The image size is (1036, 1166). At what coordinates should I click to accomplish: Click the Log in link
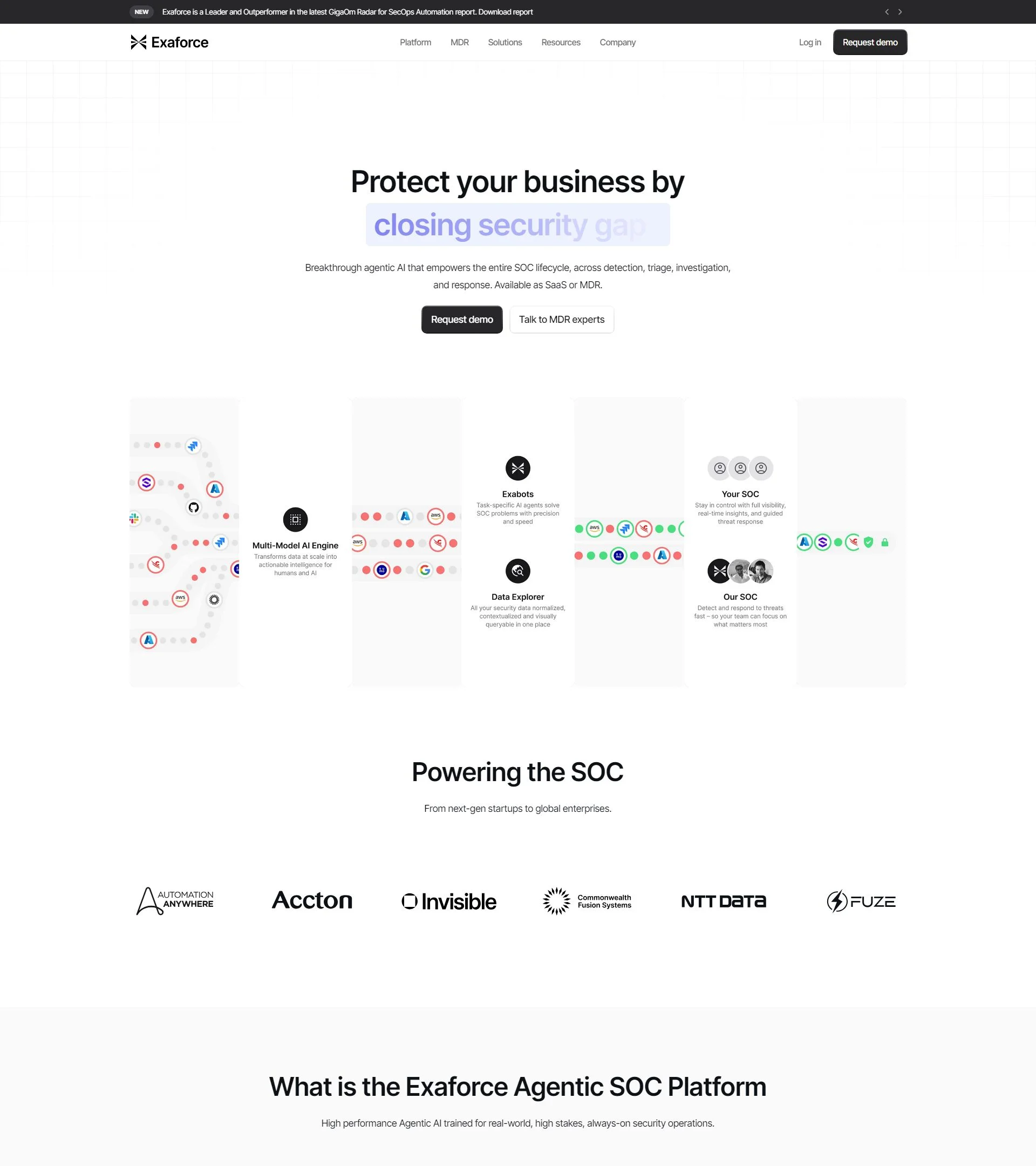[809, 42]
